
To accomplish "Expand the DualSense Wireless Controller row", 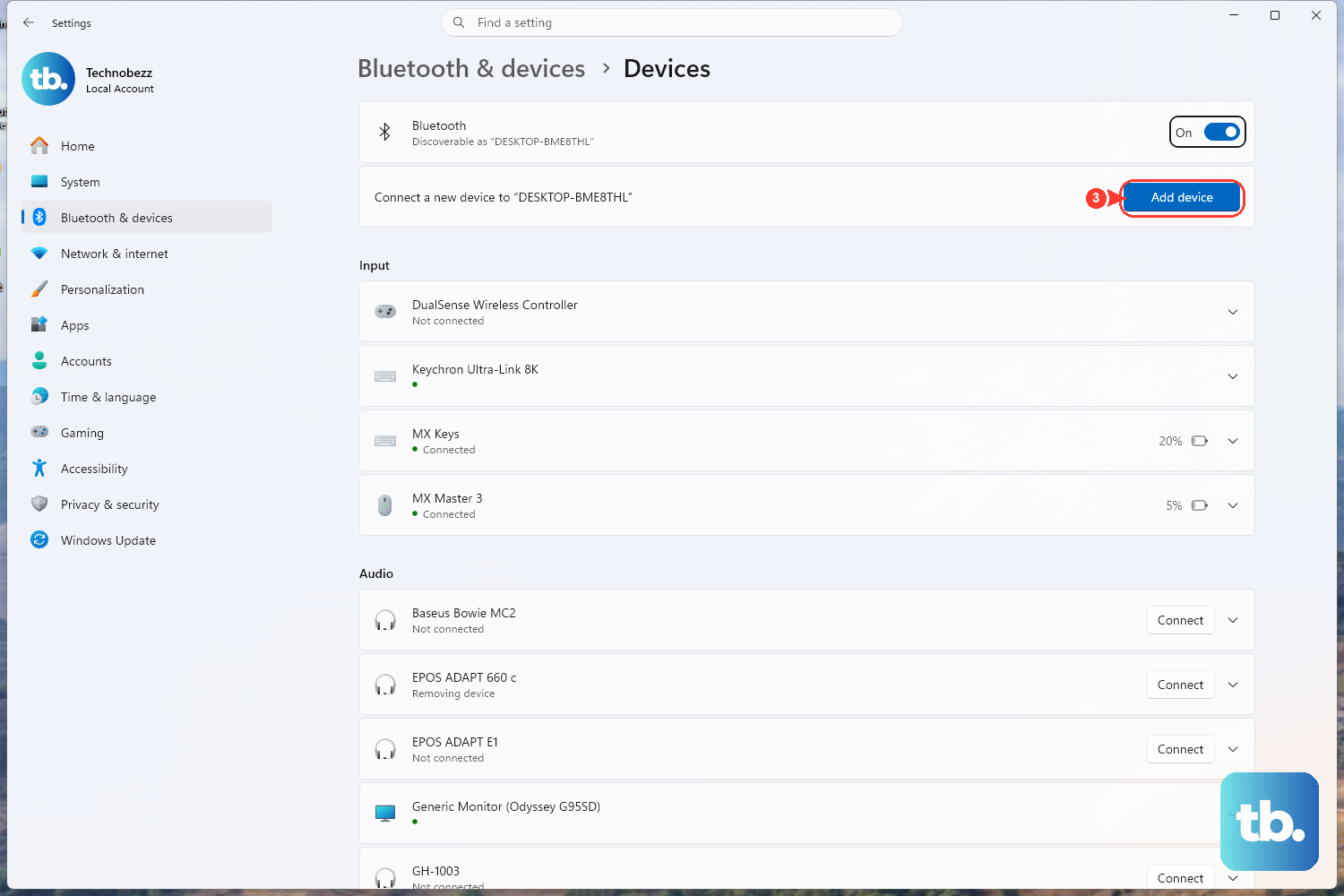I will pyautogui.click(x=1233, y=312).
